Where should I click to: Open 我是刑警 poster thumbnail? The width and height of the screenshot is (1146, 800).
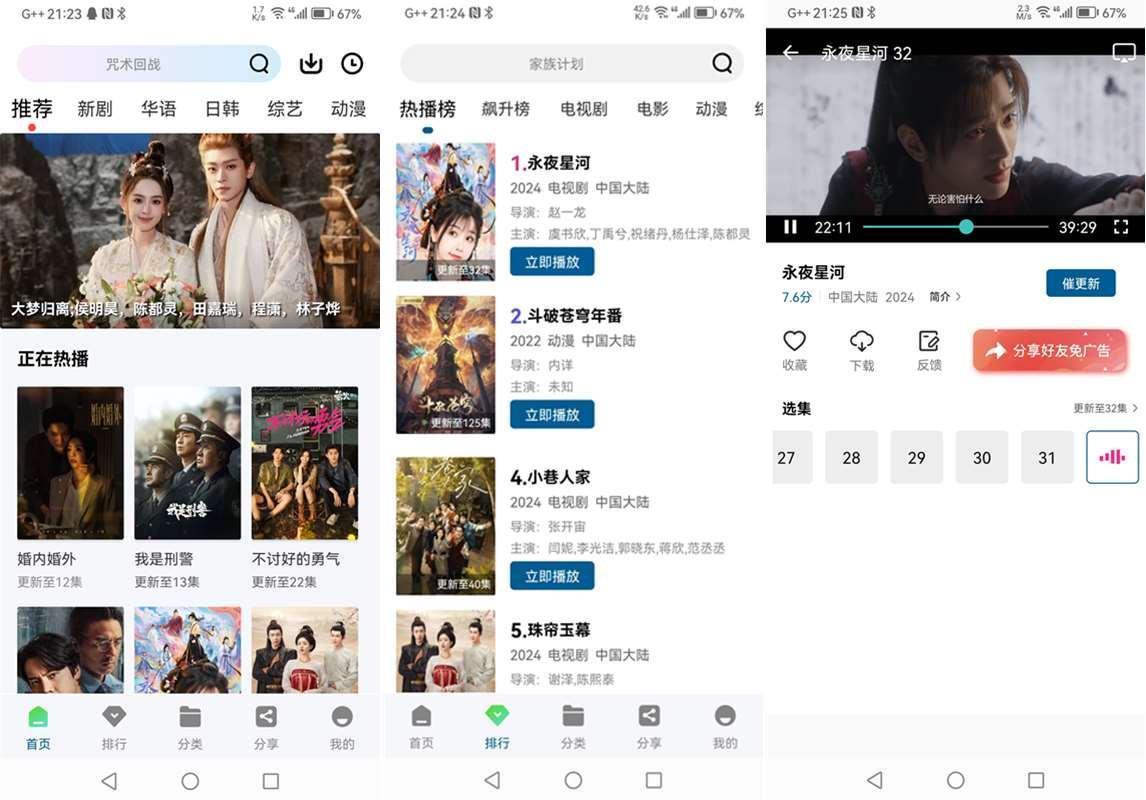coord(187,463)
